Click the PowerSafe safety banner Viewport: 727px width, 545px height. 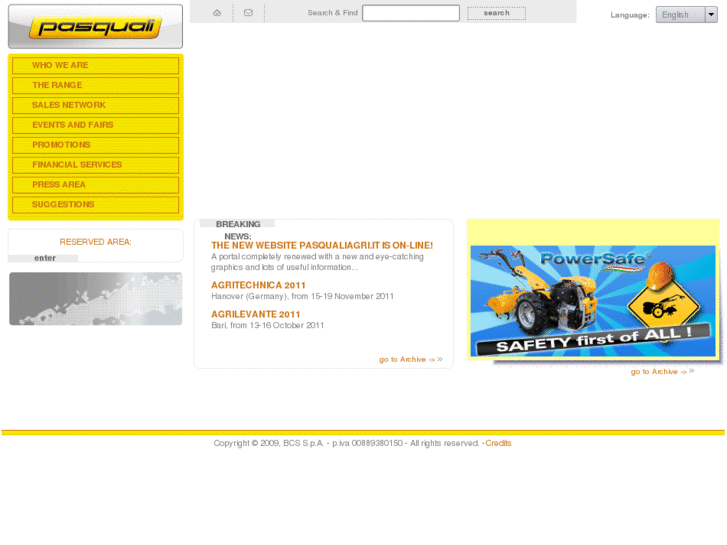(x=593, y=301)
